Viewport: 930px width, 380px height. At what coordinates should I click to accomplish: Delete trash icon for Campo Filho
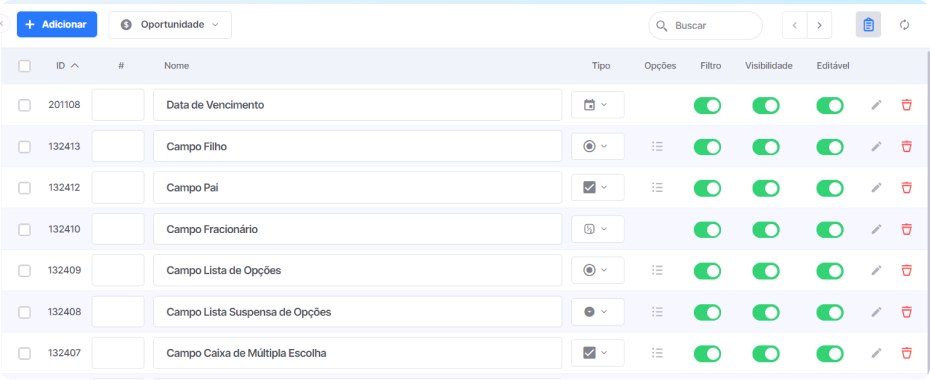click(x=906, y=146)
